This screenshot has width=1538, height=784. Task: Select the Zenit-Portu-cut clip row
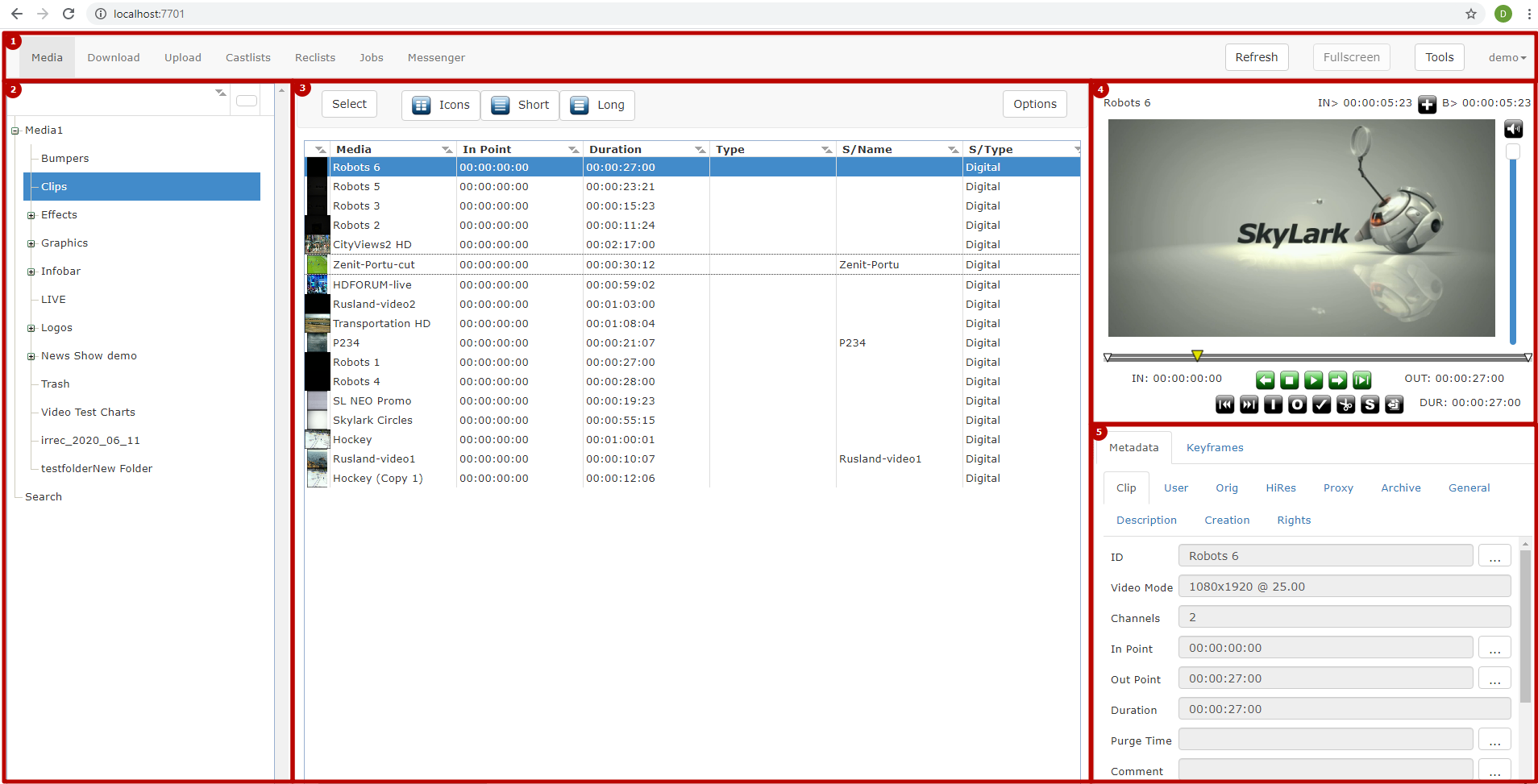coord(692,264)
